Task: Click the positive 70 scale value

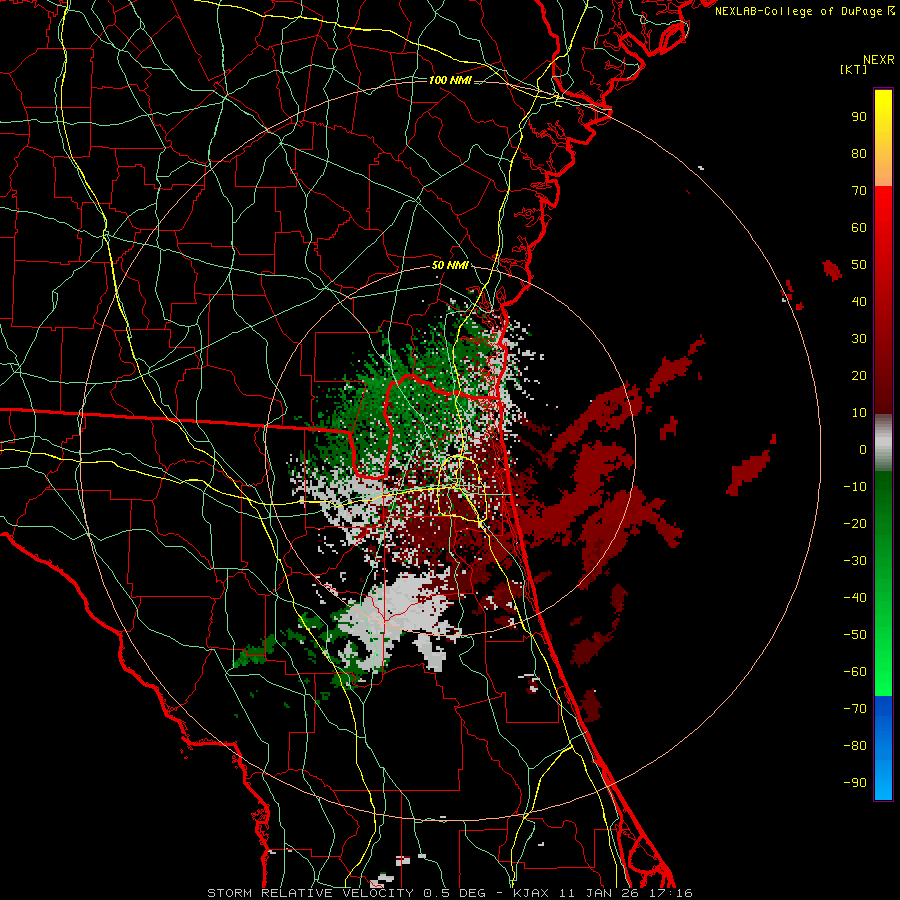Action: [859, 191]
